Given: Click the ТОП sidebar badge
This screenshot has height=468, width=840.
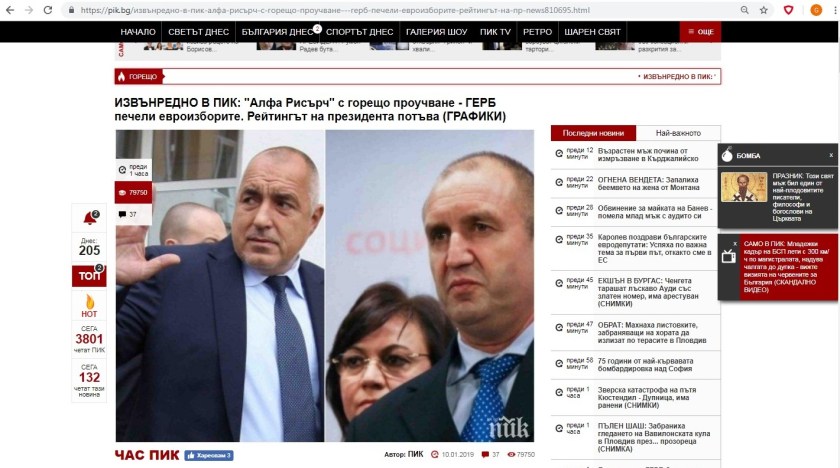Looking at the screenshot, I should (x=89, y=276).
